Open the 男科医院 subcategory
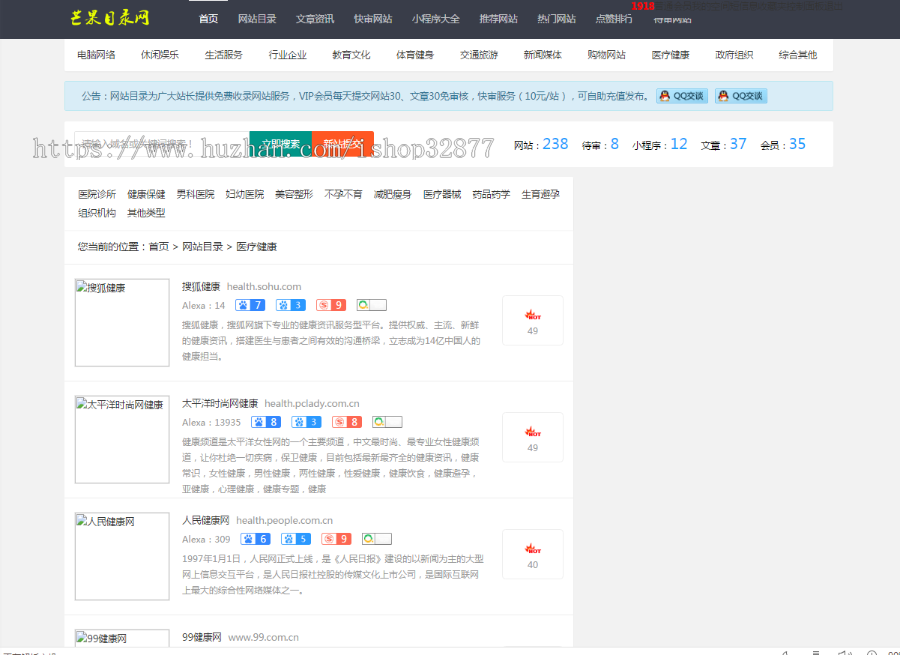This screenshot has width=900, height=655. click(195, 195)
